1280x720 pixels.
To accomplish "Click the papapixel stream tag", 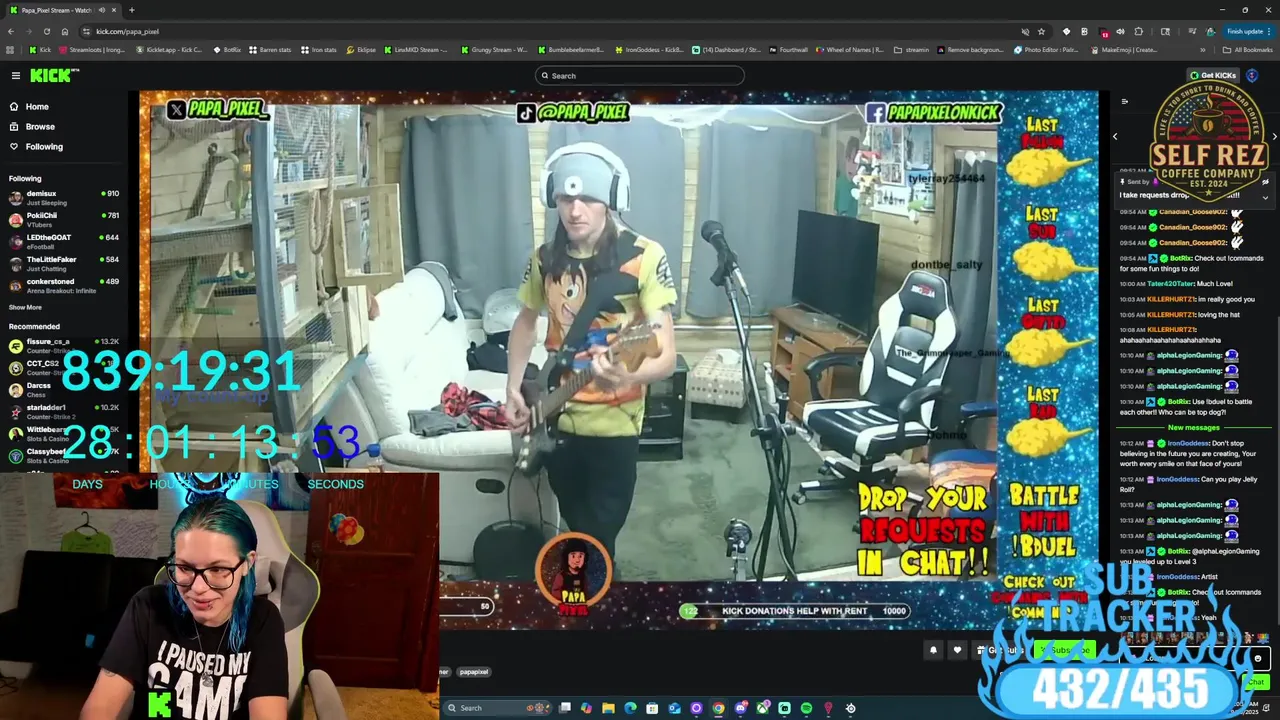I will pos(474,672).
